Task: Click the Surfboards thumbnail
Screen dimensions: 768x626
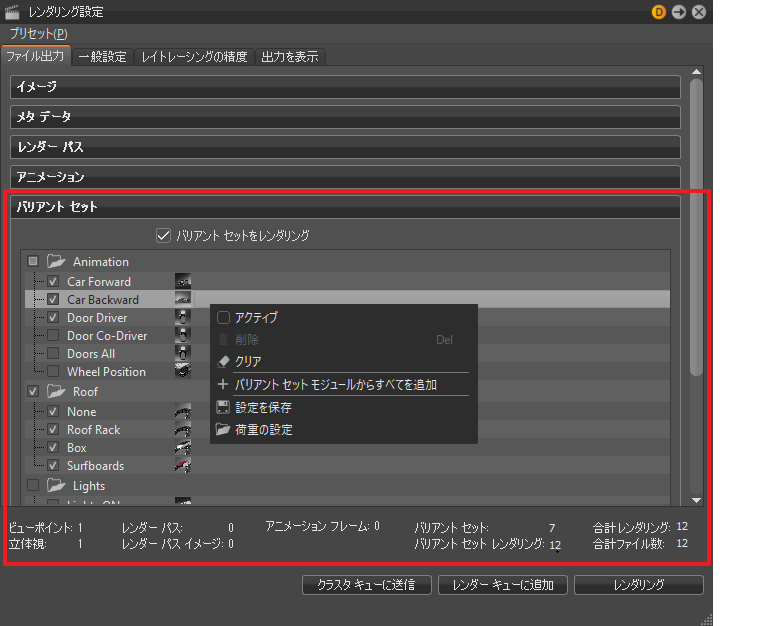Action: (183, 465)
